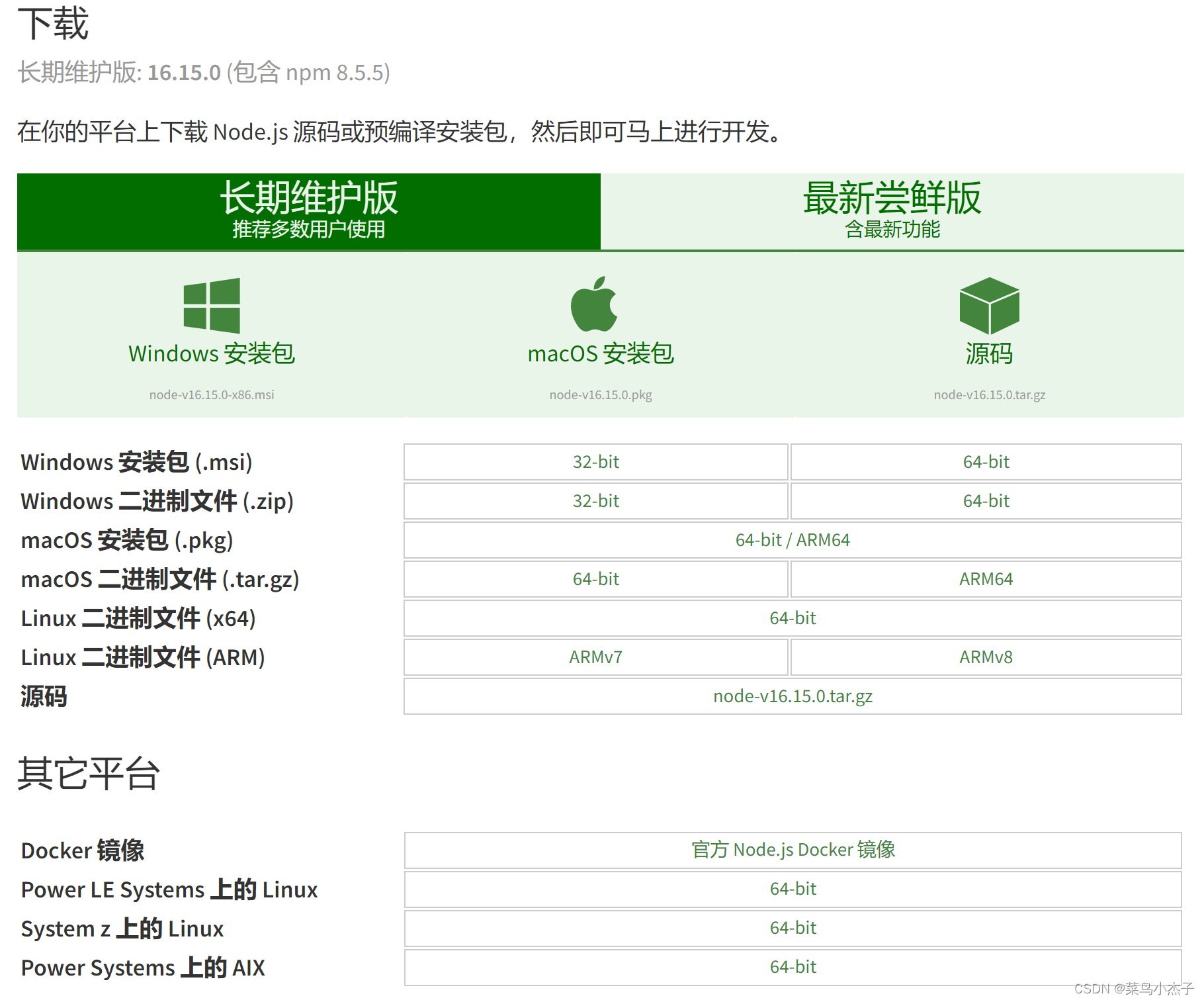Click the Windows 安装包 (.msi) row label
Viewport: 1204px width, 1002px height.
point(137,462)
